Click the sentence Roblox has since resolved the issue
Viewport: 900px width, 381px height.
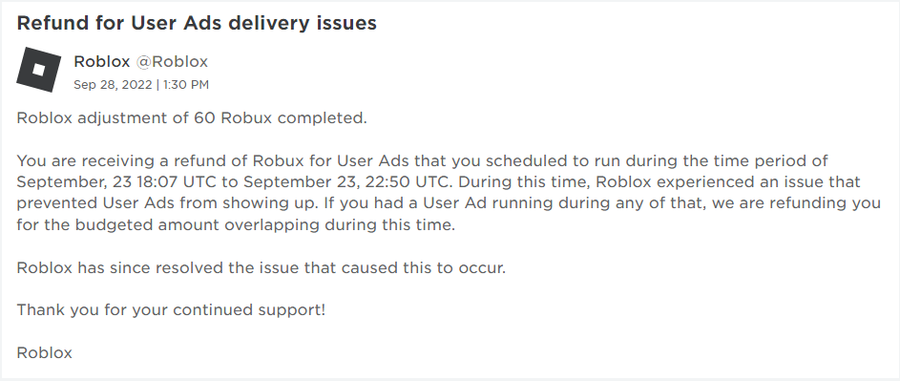pos(261,268)
